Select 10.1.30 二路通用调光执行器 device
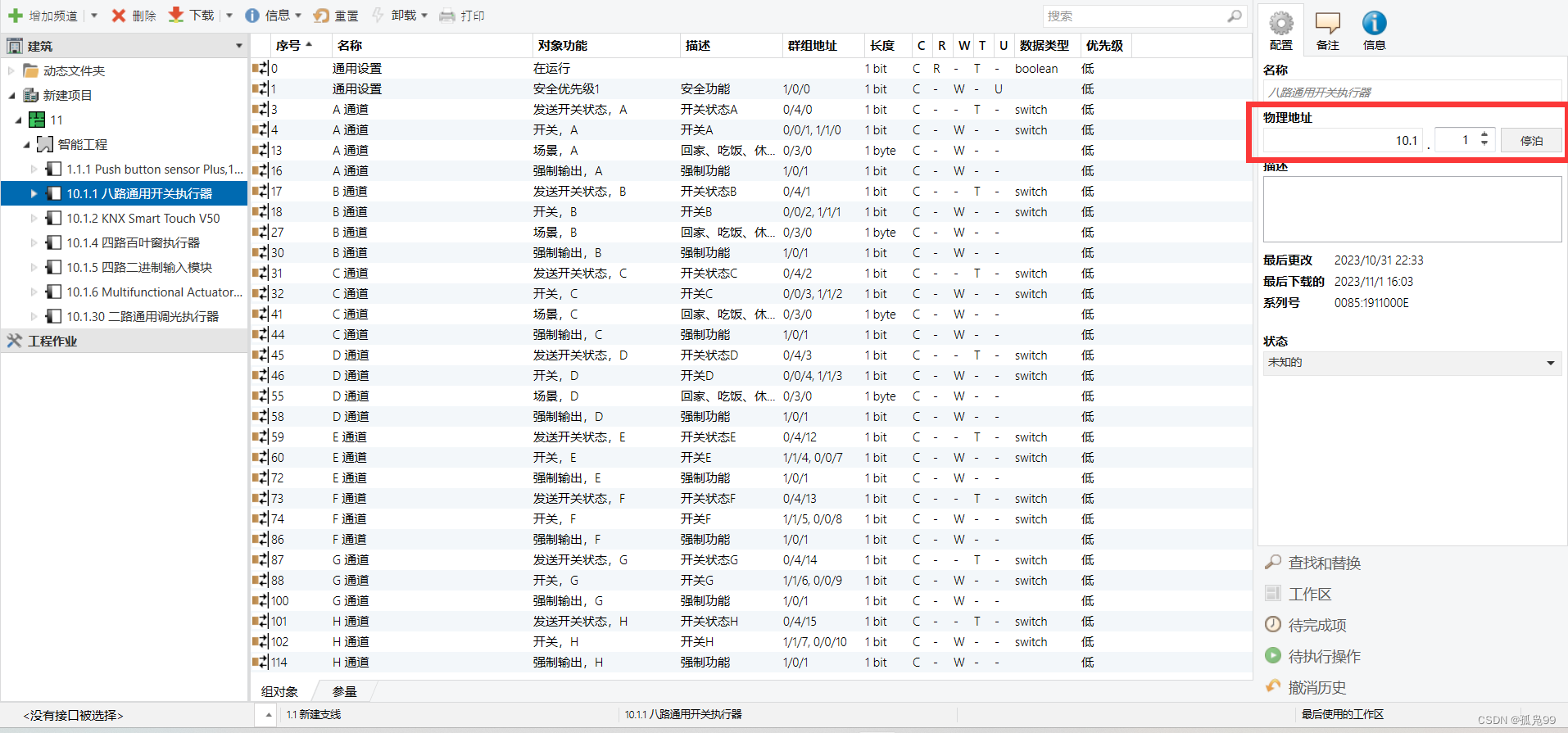The image size is (1568, 733). click(x=143, y=316)
